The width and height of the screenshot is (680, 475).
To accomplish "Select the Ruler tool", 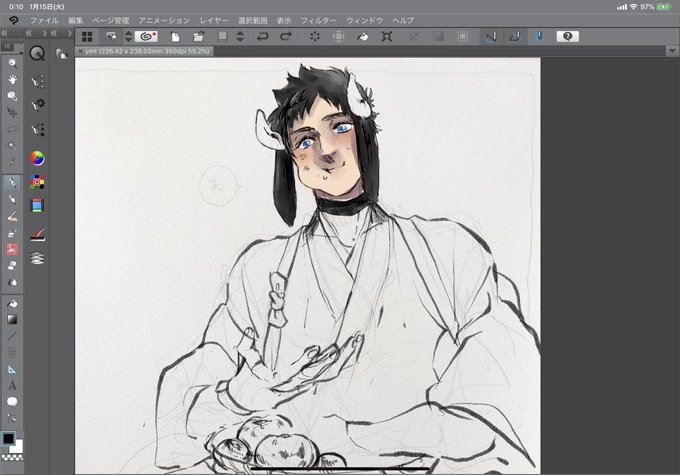I will (x=12, y=369).
